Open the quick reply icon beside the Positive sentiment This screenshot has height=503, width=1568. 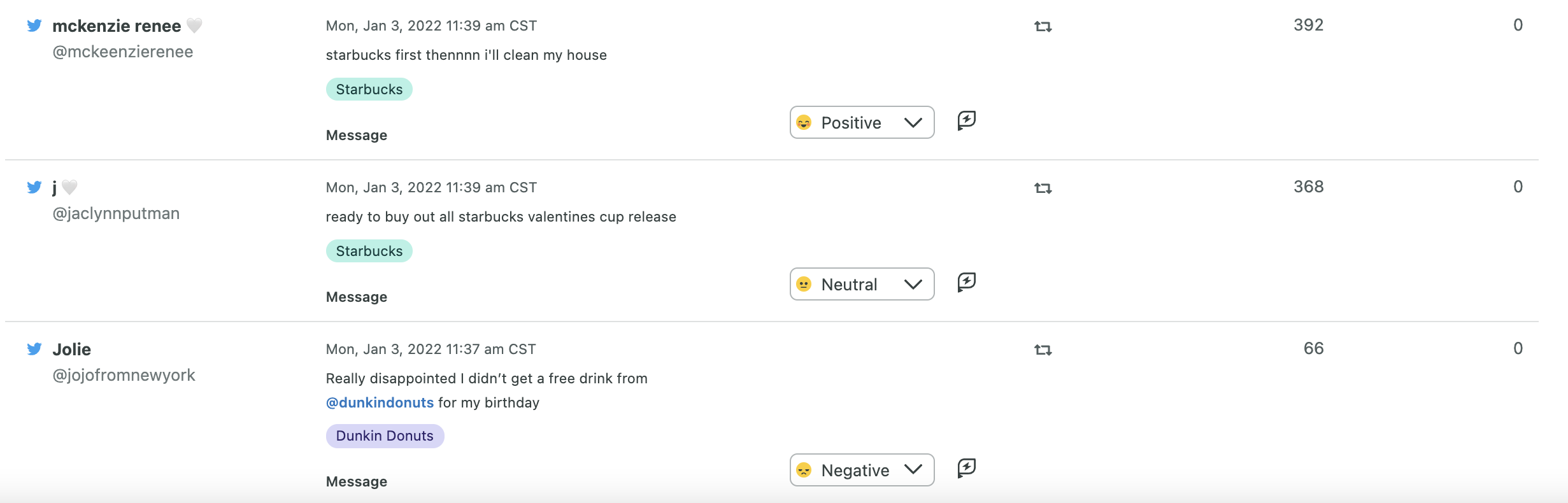[966, 120]
